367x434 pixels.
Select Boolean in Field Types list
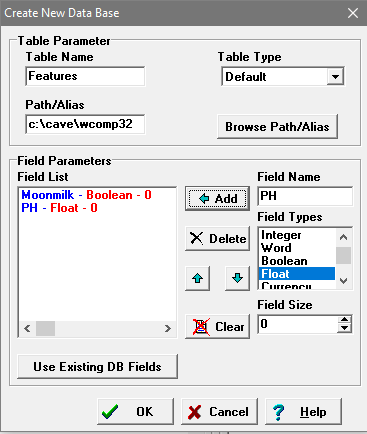[x=297, y=261]
